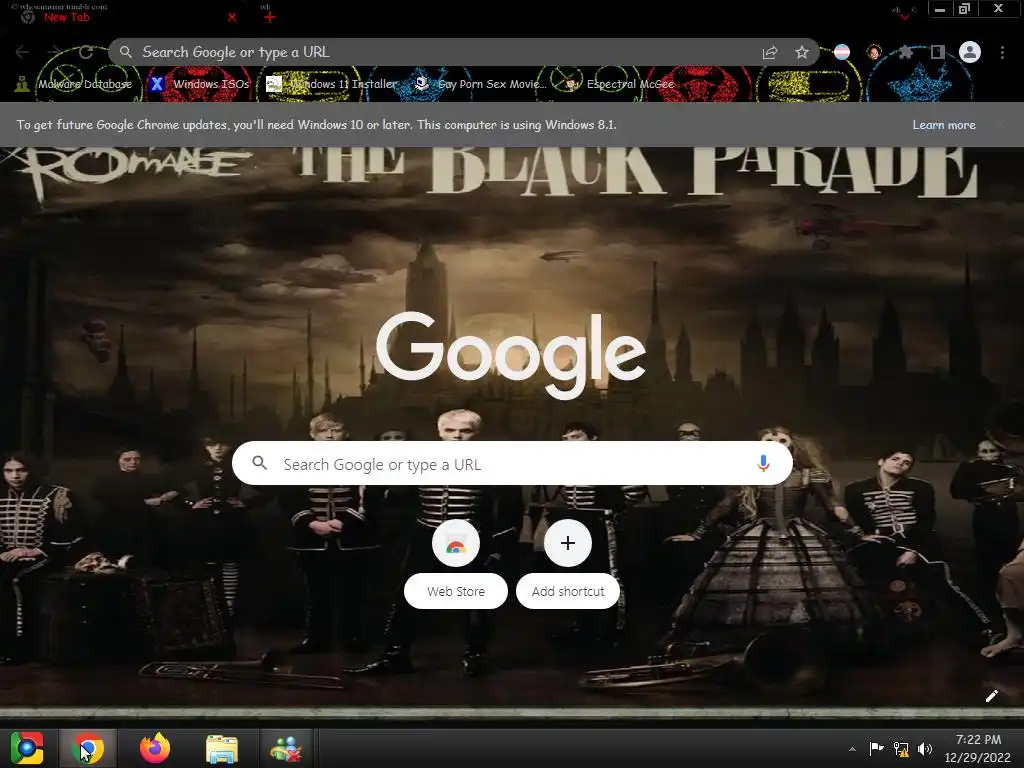The height and width of the screenshot is (768, 1024).
Task: Start voice search with microphone
Action: click(x=763, y=464)
